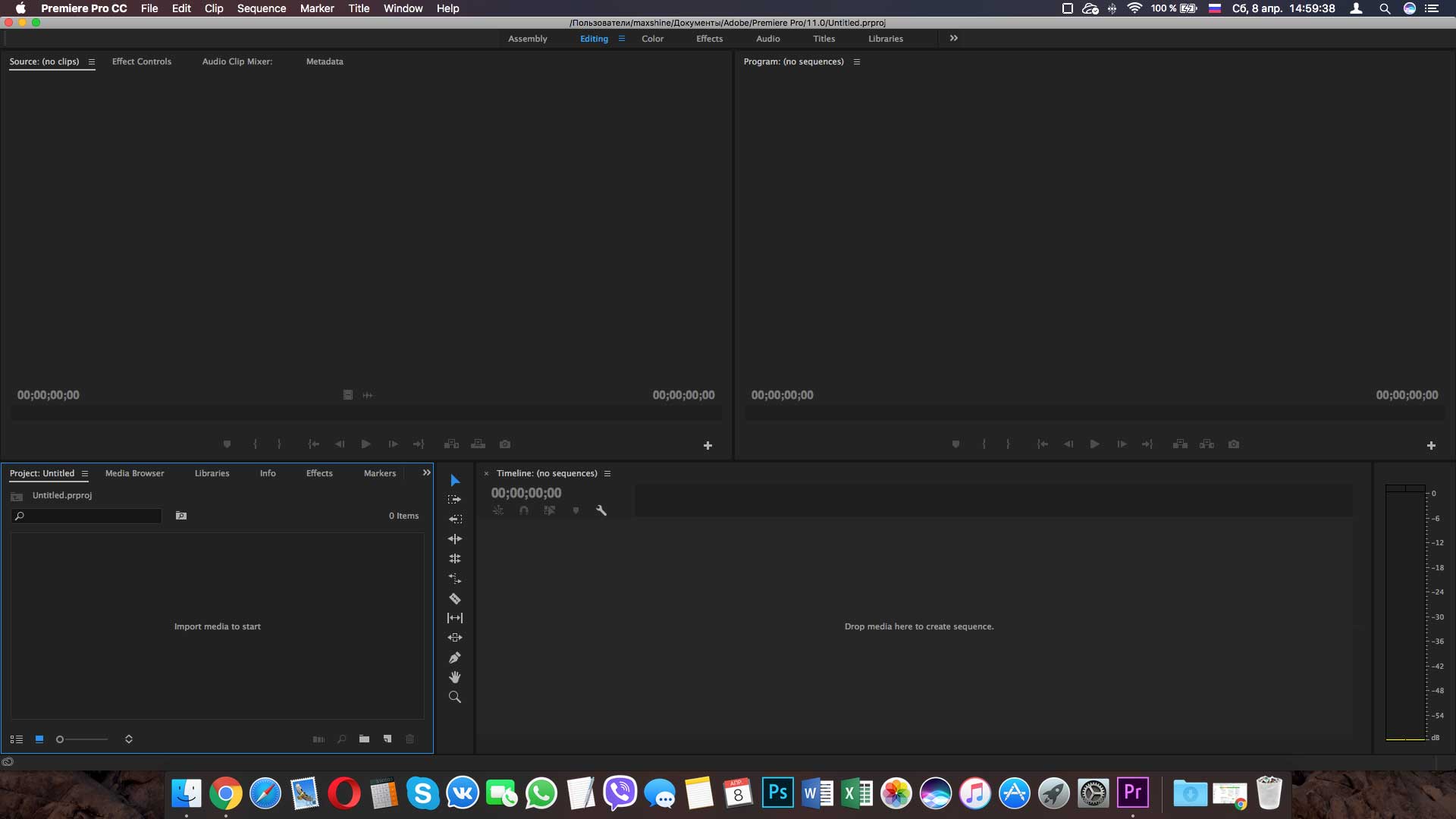Click the project search input field

click(x=86, y=516)
